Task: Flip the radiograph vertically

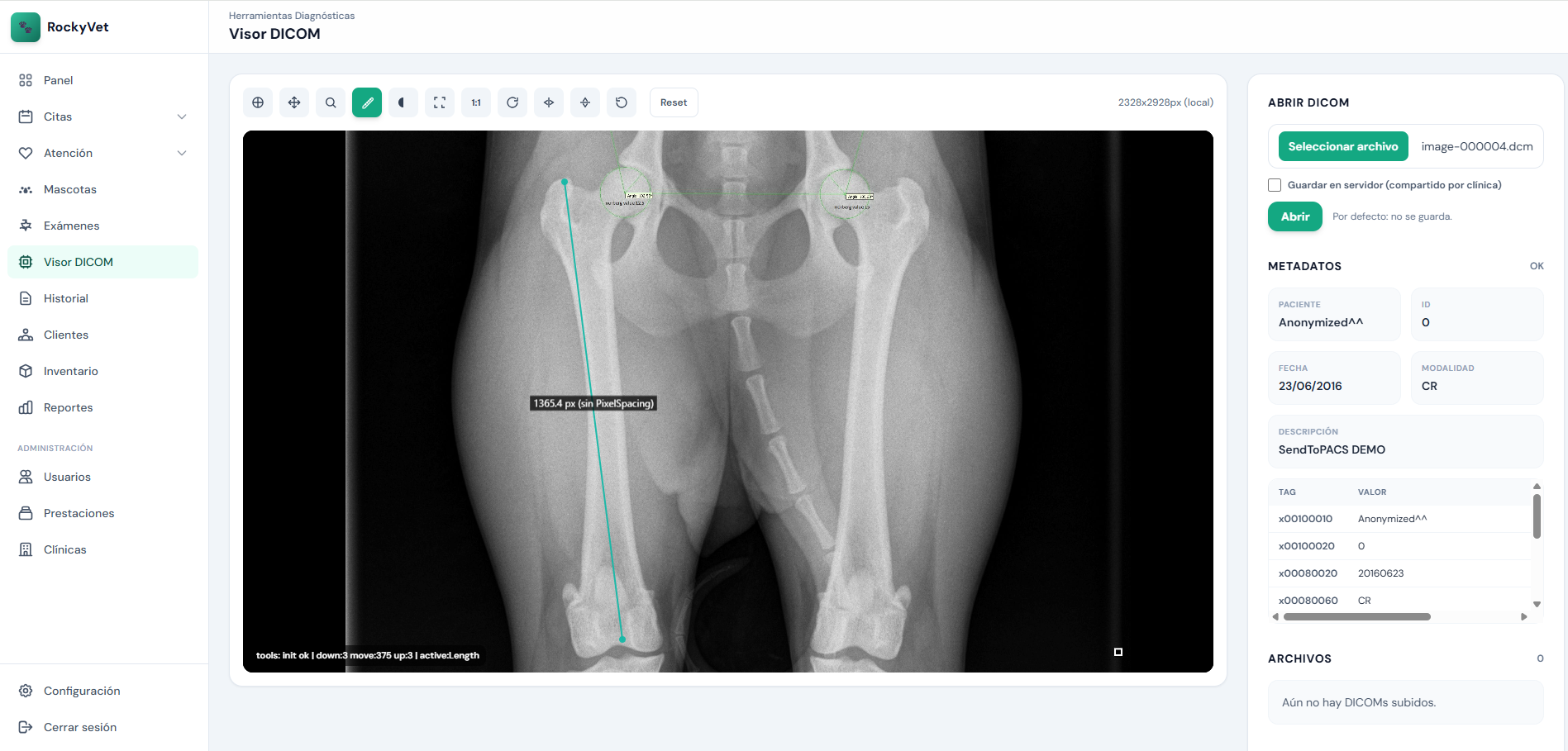Action: click(584, 102)
